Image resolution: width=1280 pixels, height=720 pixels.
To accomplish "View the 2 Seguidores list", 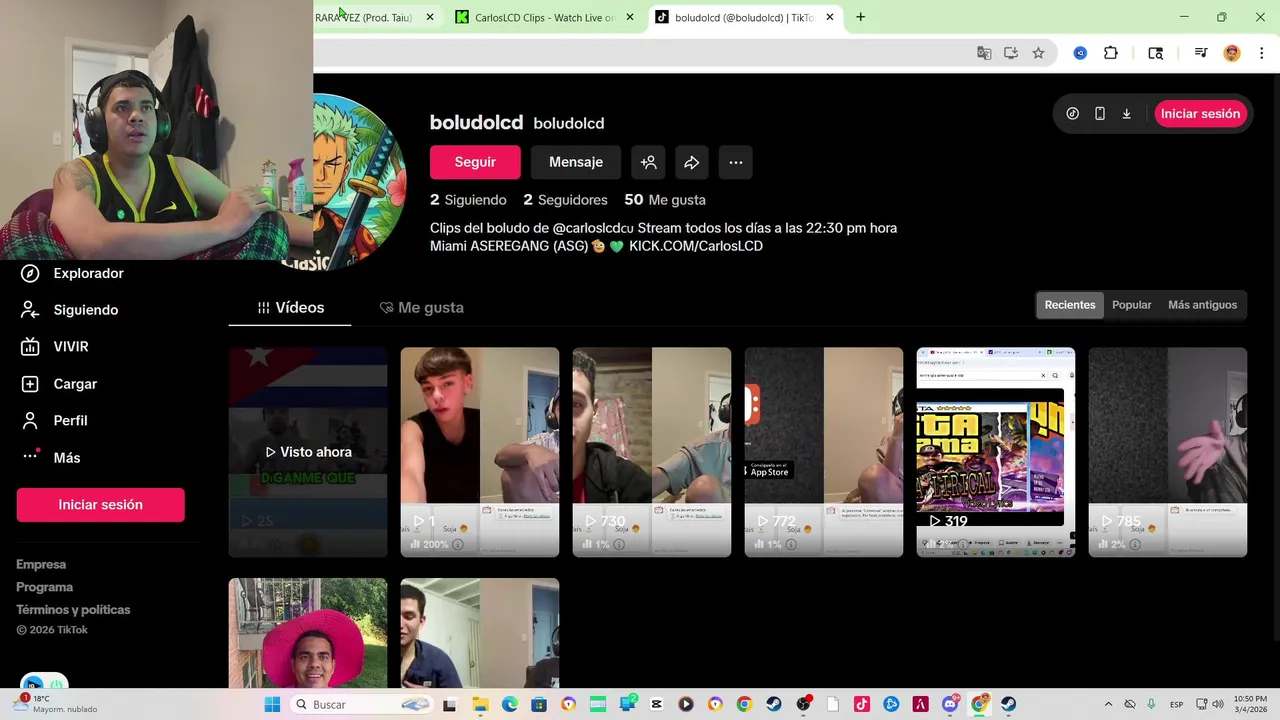I will click(565, 200).
